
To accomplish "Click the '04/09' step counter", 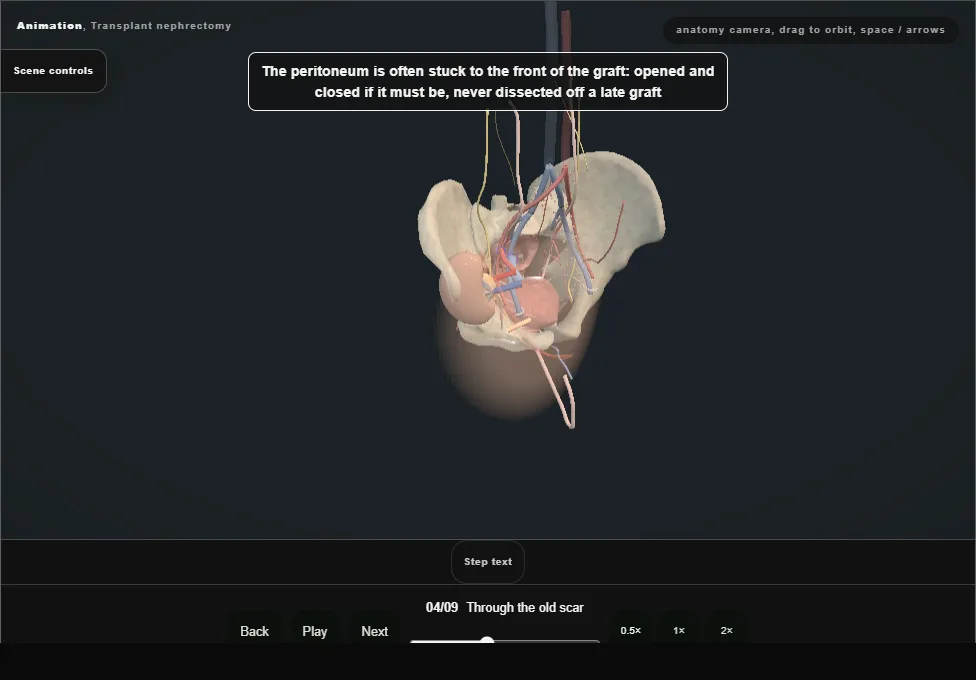I will point(442,608).
